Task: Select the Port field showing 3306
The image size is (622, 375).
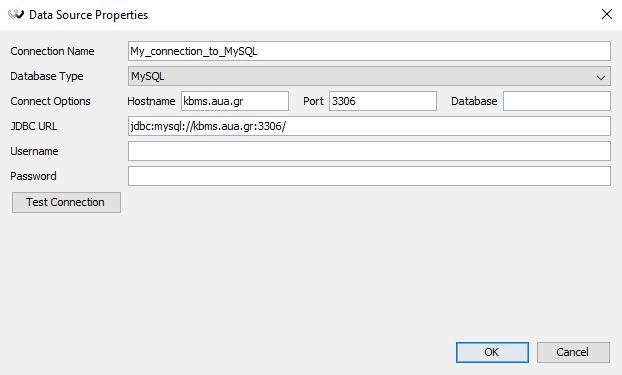Action: [383, 101]
